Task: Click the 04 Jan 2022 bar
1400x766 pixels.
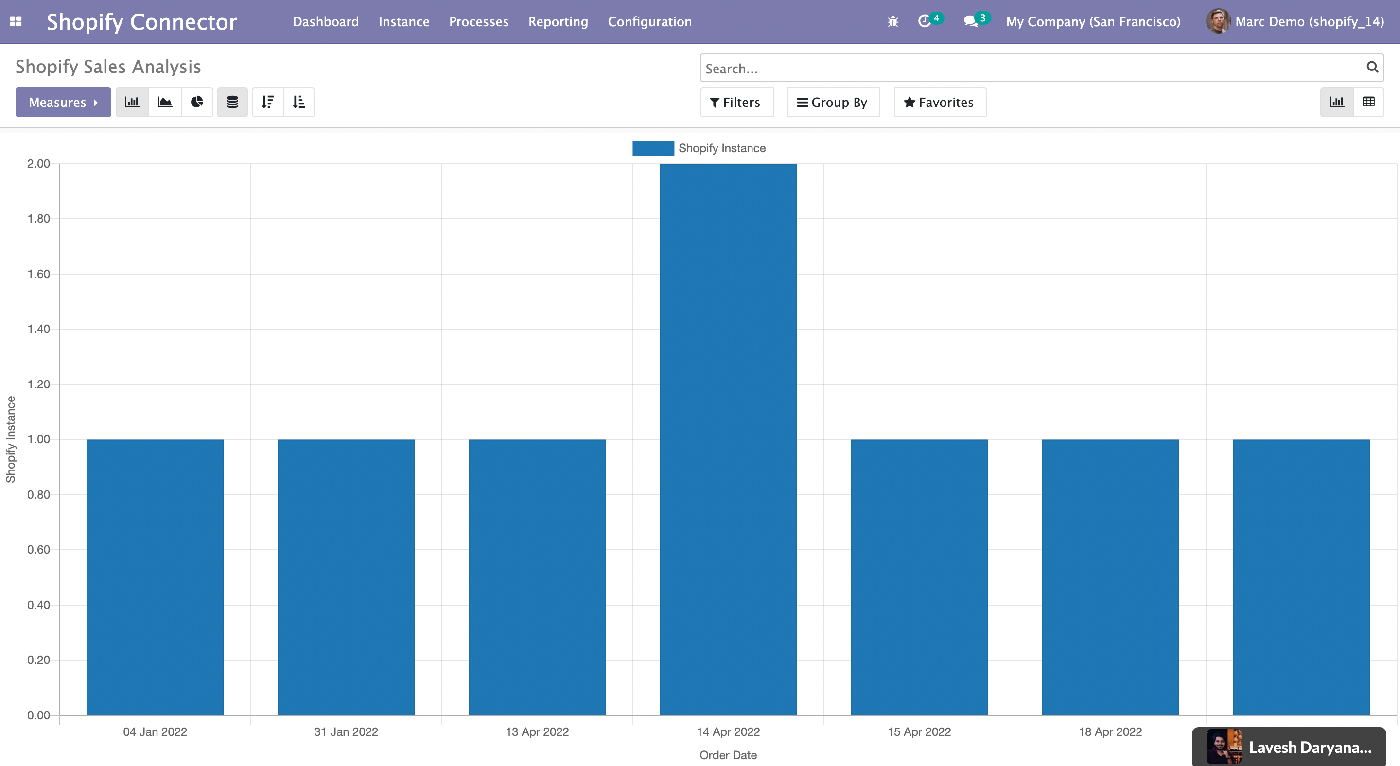Action: (x=155, y=577)
